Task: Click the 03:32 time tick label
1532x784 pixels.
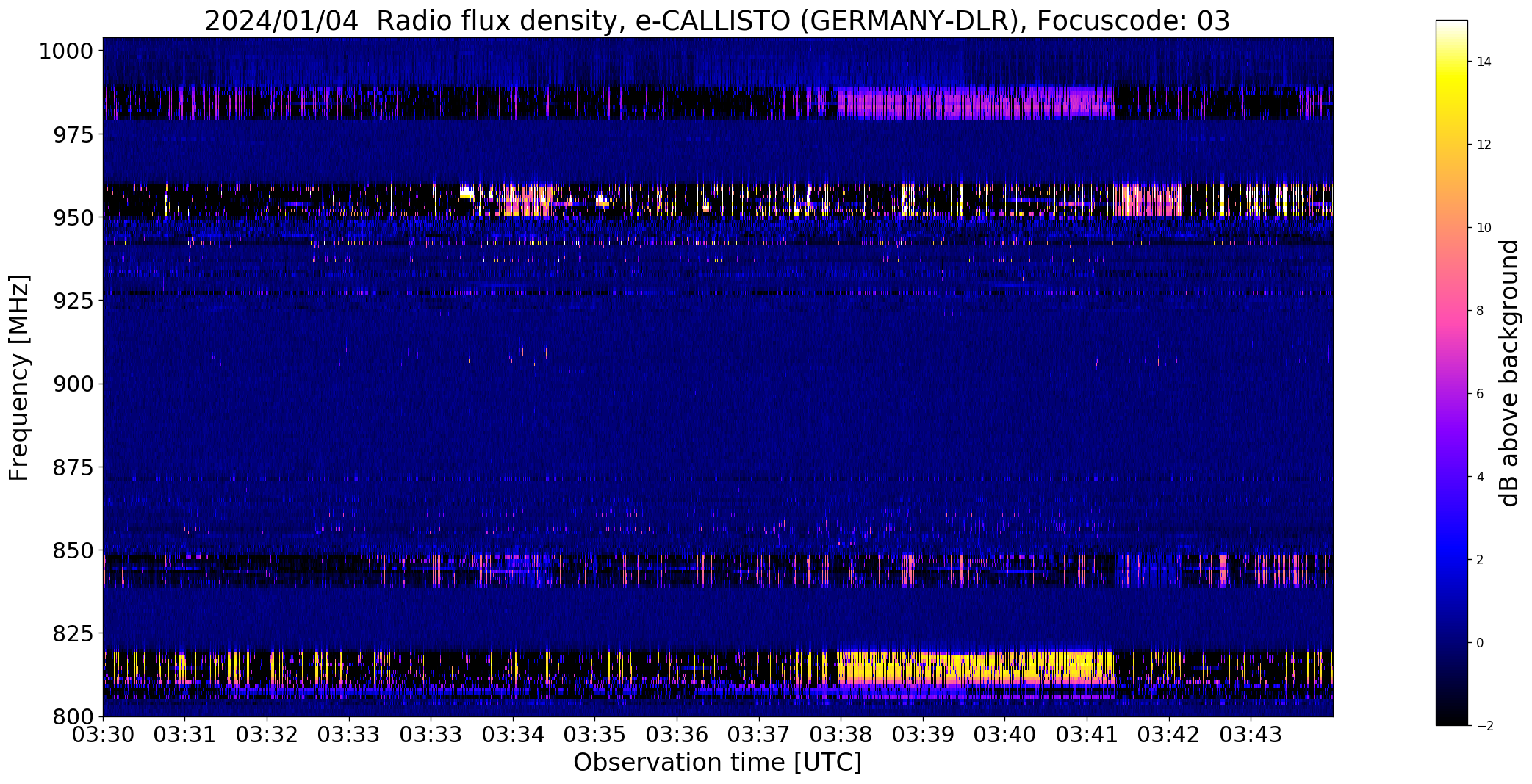Action: tap(267, 734)
